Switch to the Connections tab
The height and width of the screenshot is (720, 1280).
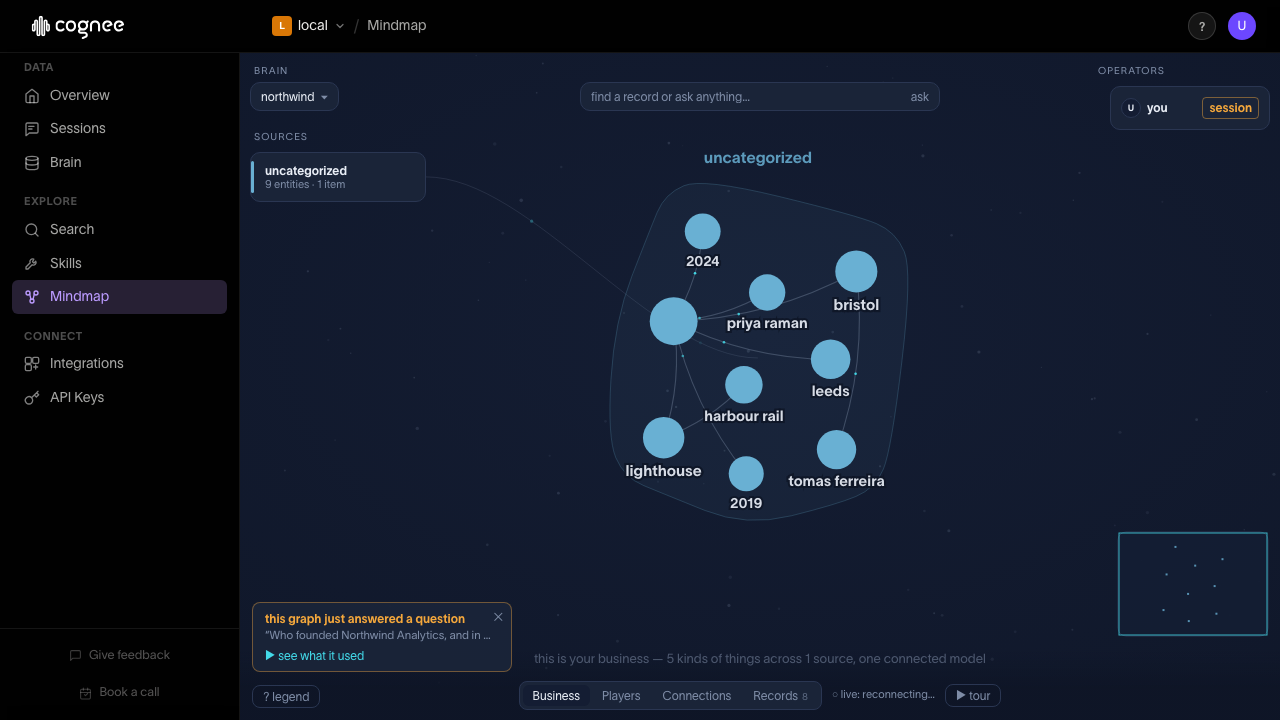[x=697, y=696]
